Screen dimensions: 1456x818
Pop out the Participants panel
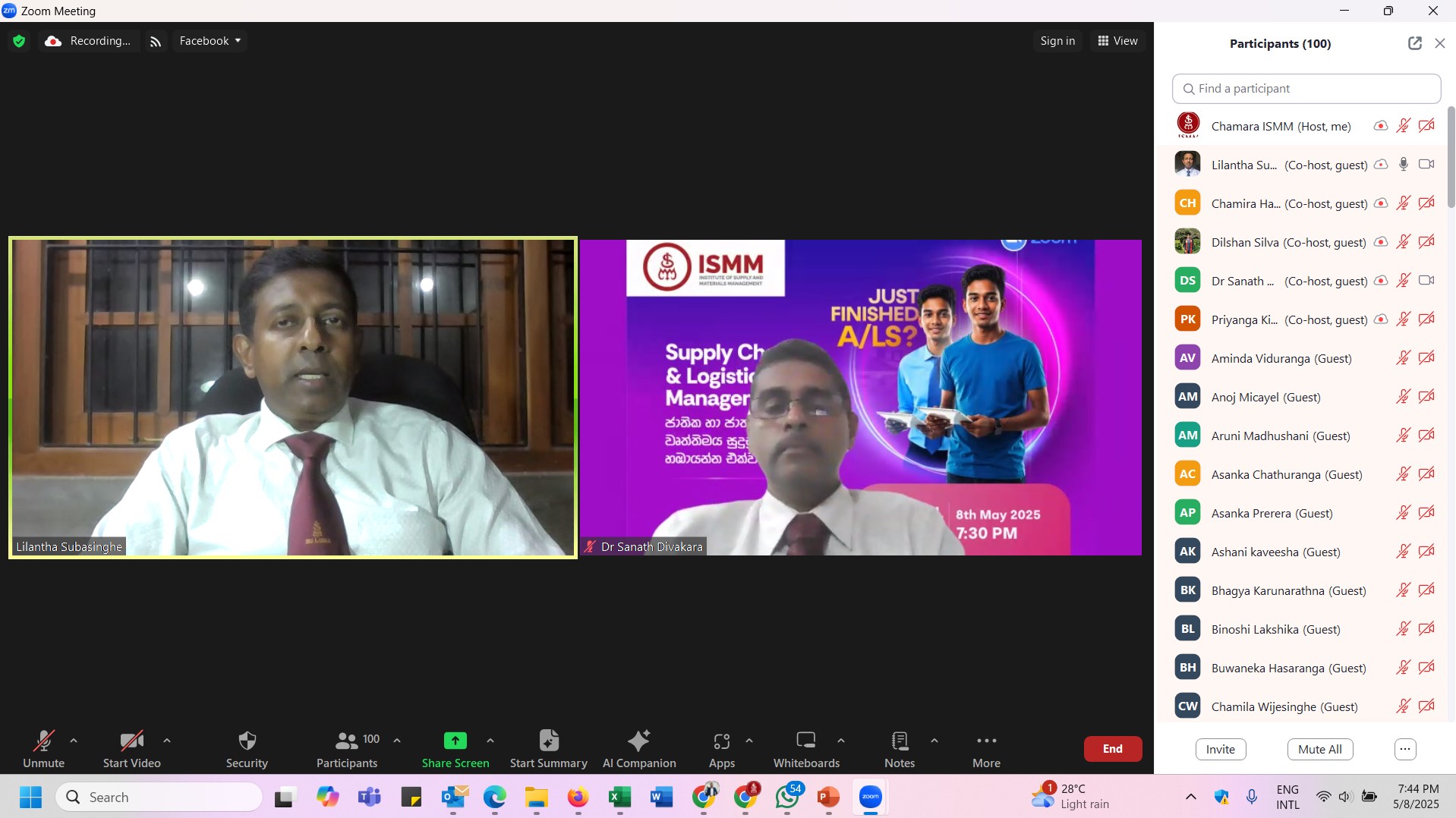(1415, 43)
